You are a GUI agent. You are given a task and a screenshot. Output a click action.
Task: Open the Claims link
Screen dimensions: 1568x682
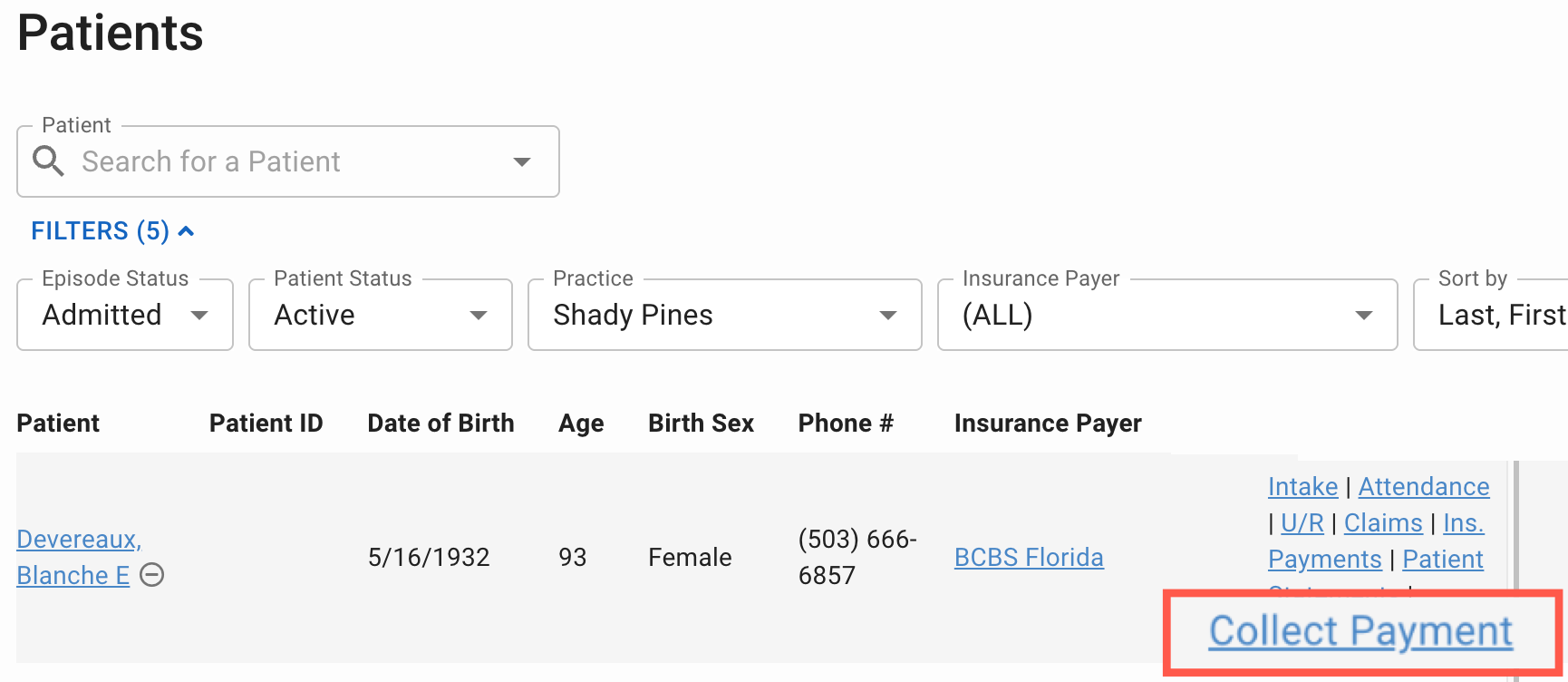(1383, 522)
